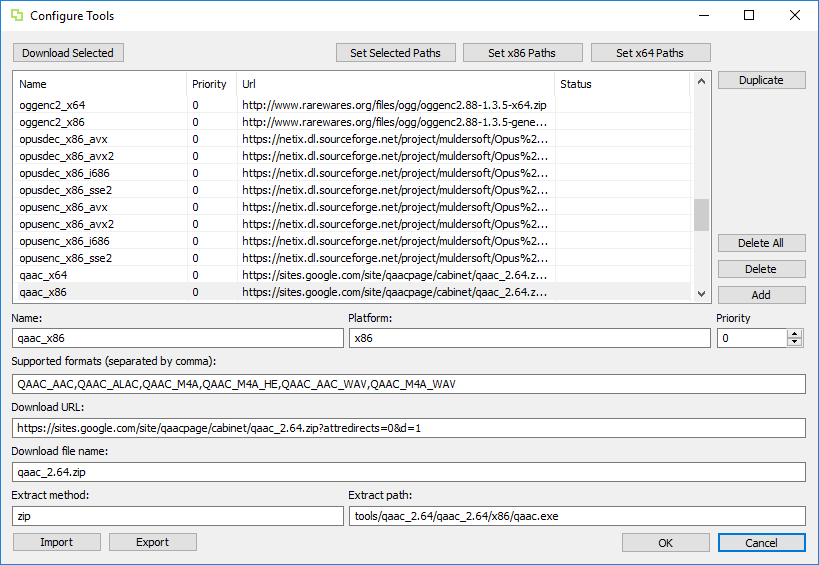Select the opusenc_x86_avx row
819x565 pixels.
[353, 207]
